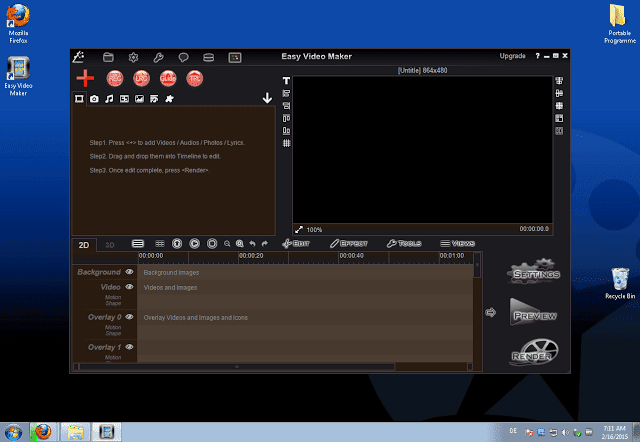
Task: Click the align-right icon left of preview
Action: click(x=287, y=106)
